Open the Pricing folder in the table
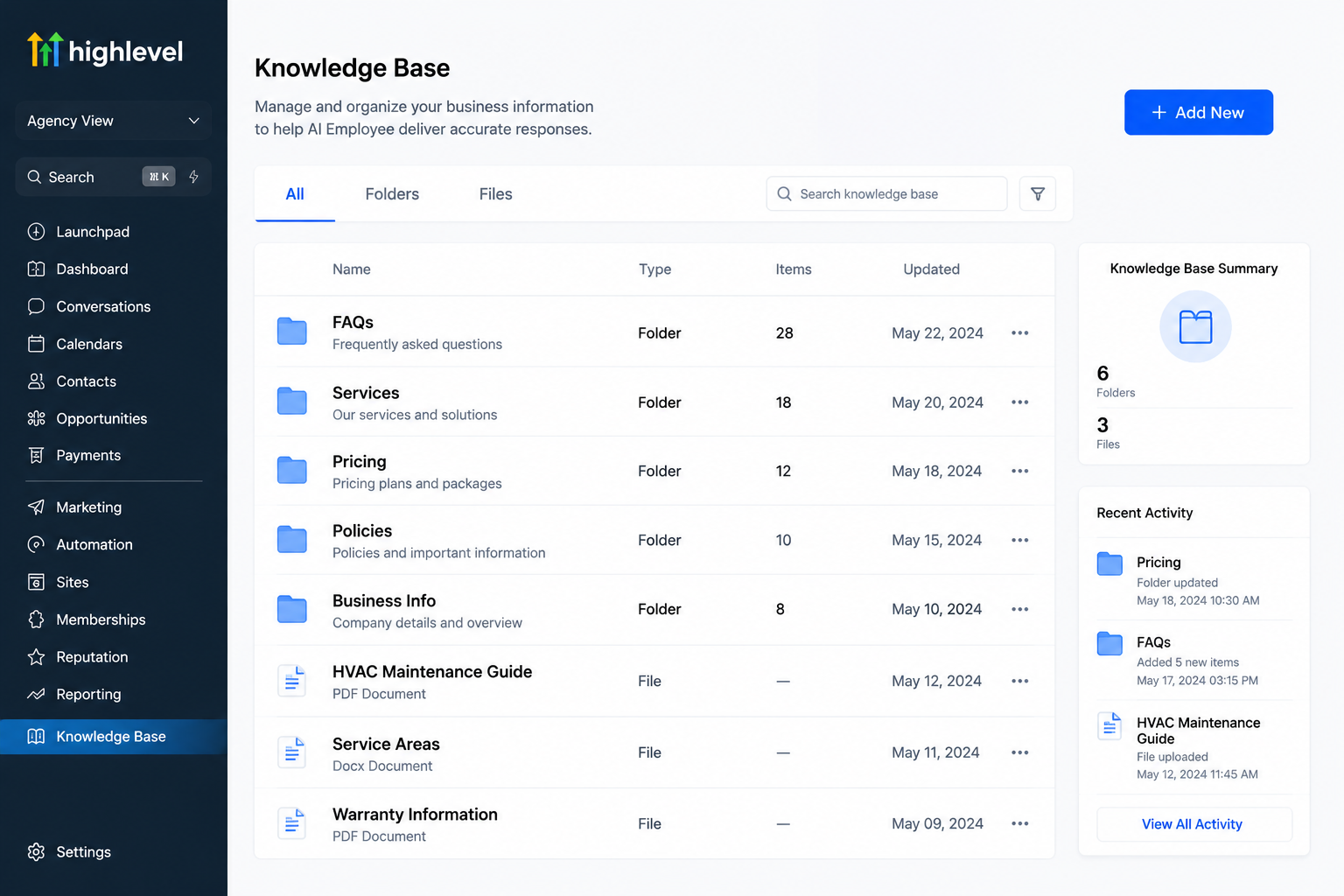 [x=654, y=471]
